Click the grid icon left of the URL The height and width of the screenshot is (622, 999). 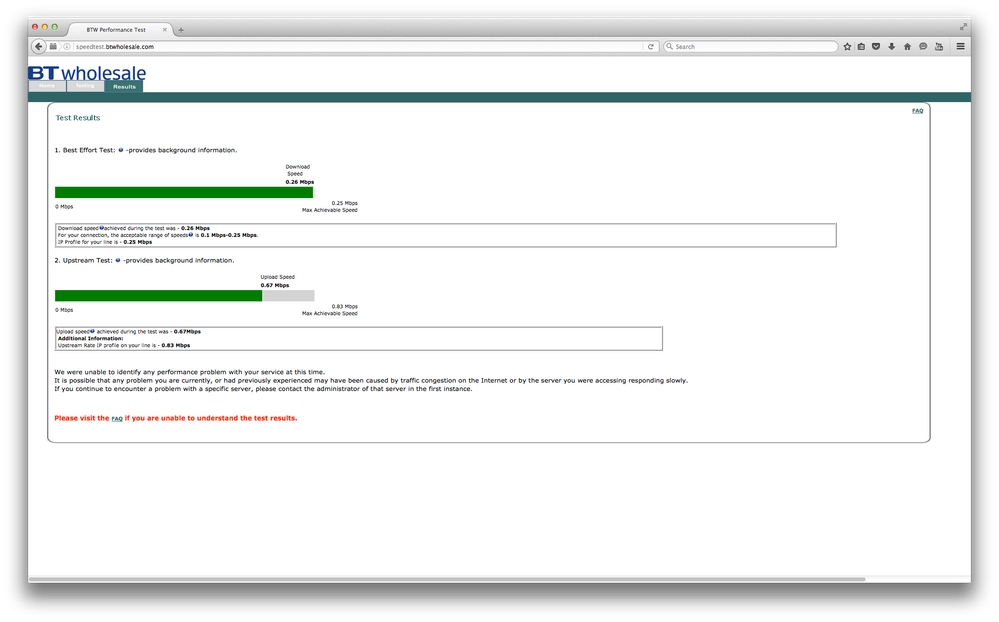54,47
